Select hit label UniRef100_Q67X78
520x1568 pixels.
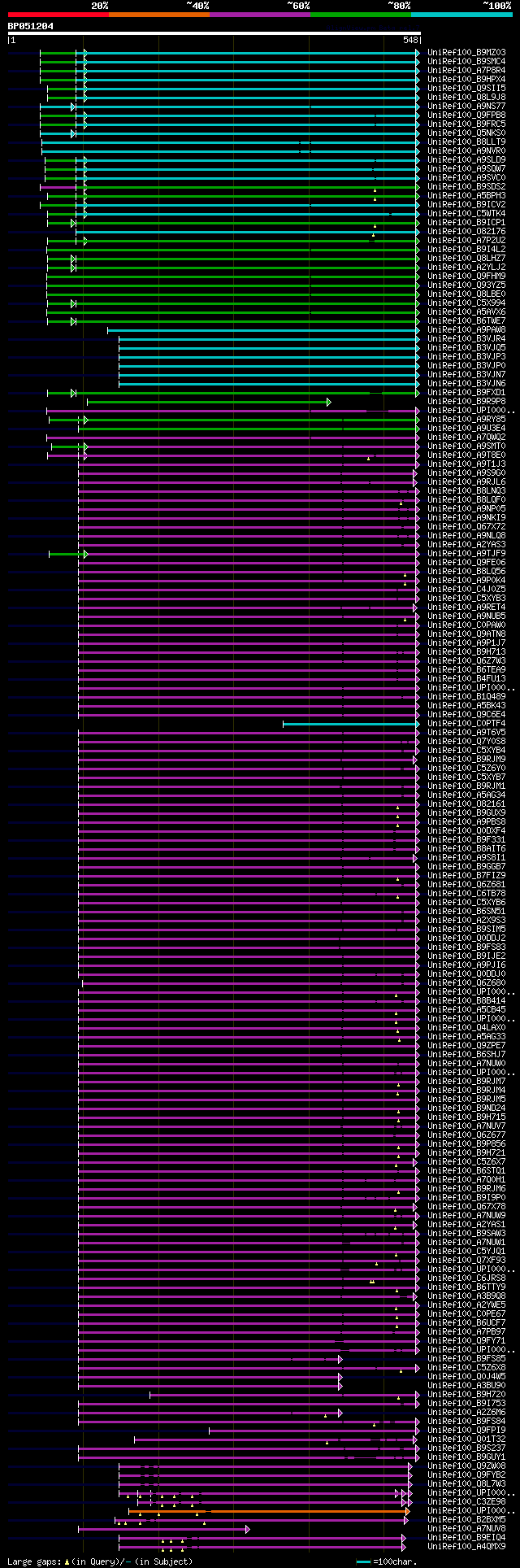tap(466, 1206)
